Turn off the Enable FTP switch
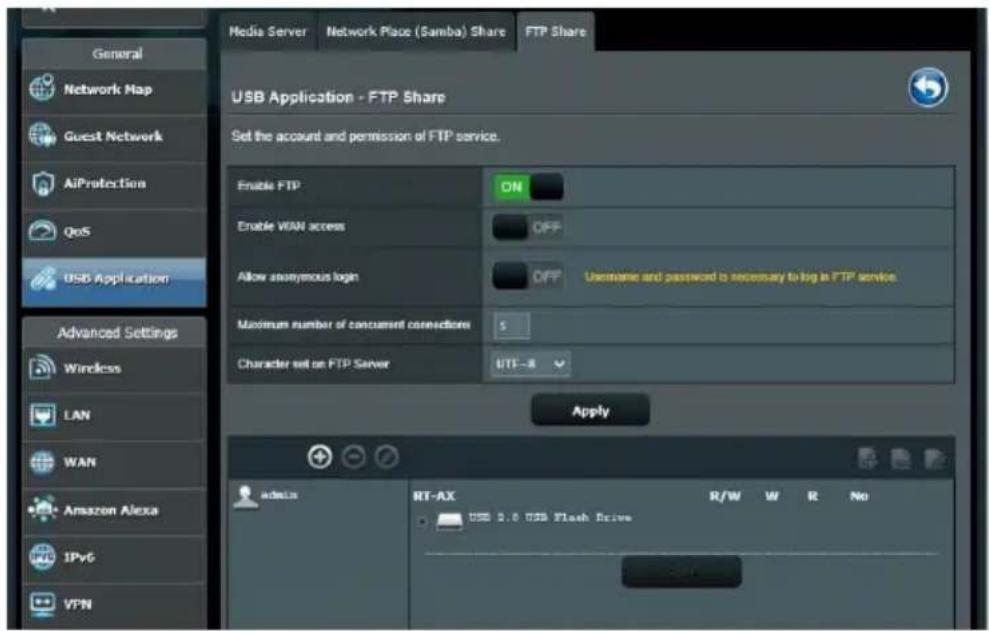Viewport: 989px width, 631px height. coord(528,187)
